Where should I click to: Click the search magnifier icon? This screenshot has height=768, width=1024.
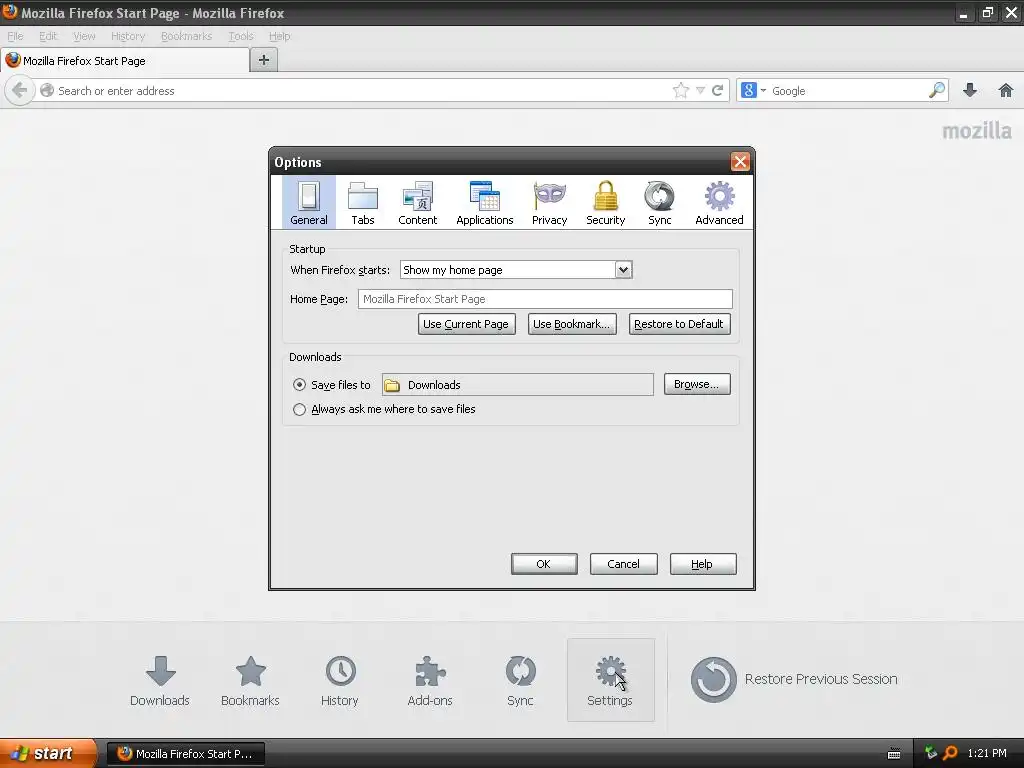click(936, 90)
